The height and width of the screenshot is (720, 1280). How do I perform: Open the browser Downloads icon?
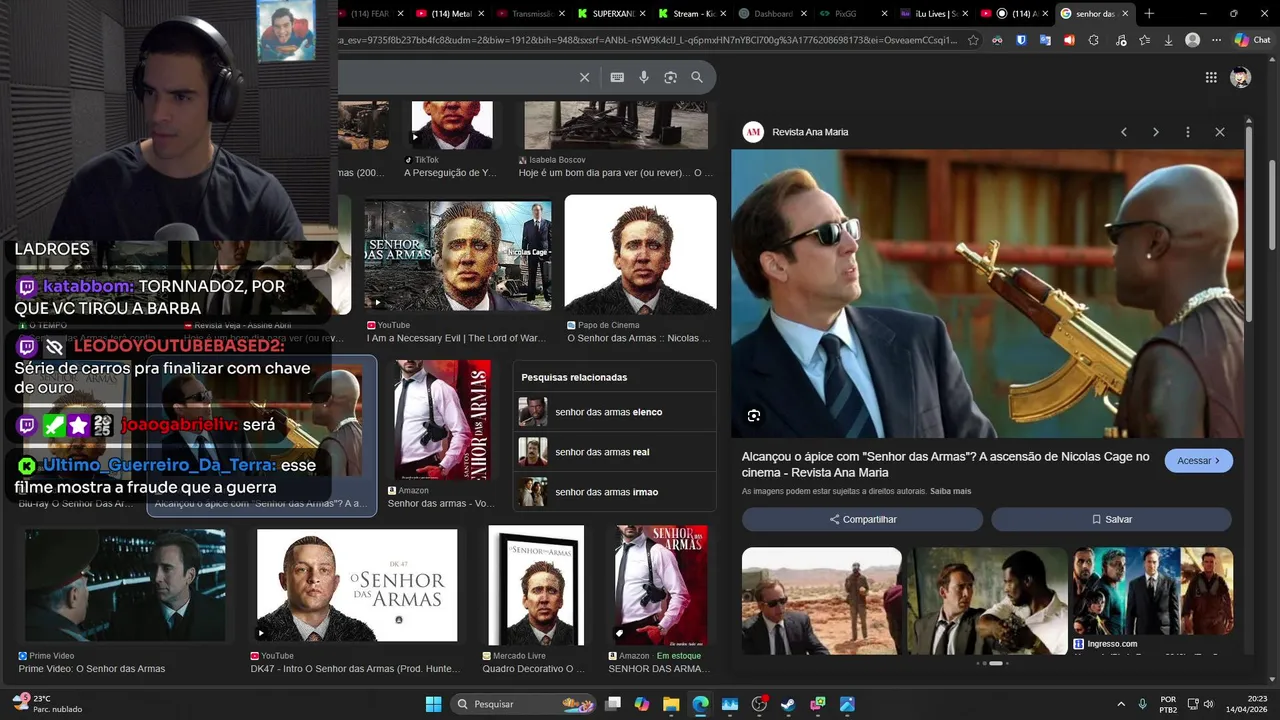coord(1168,40)
